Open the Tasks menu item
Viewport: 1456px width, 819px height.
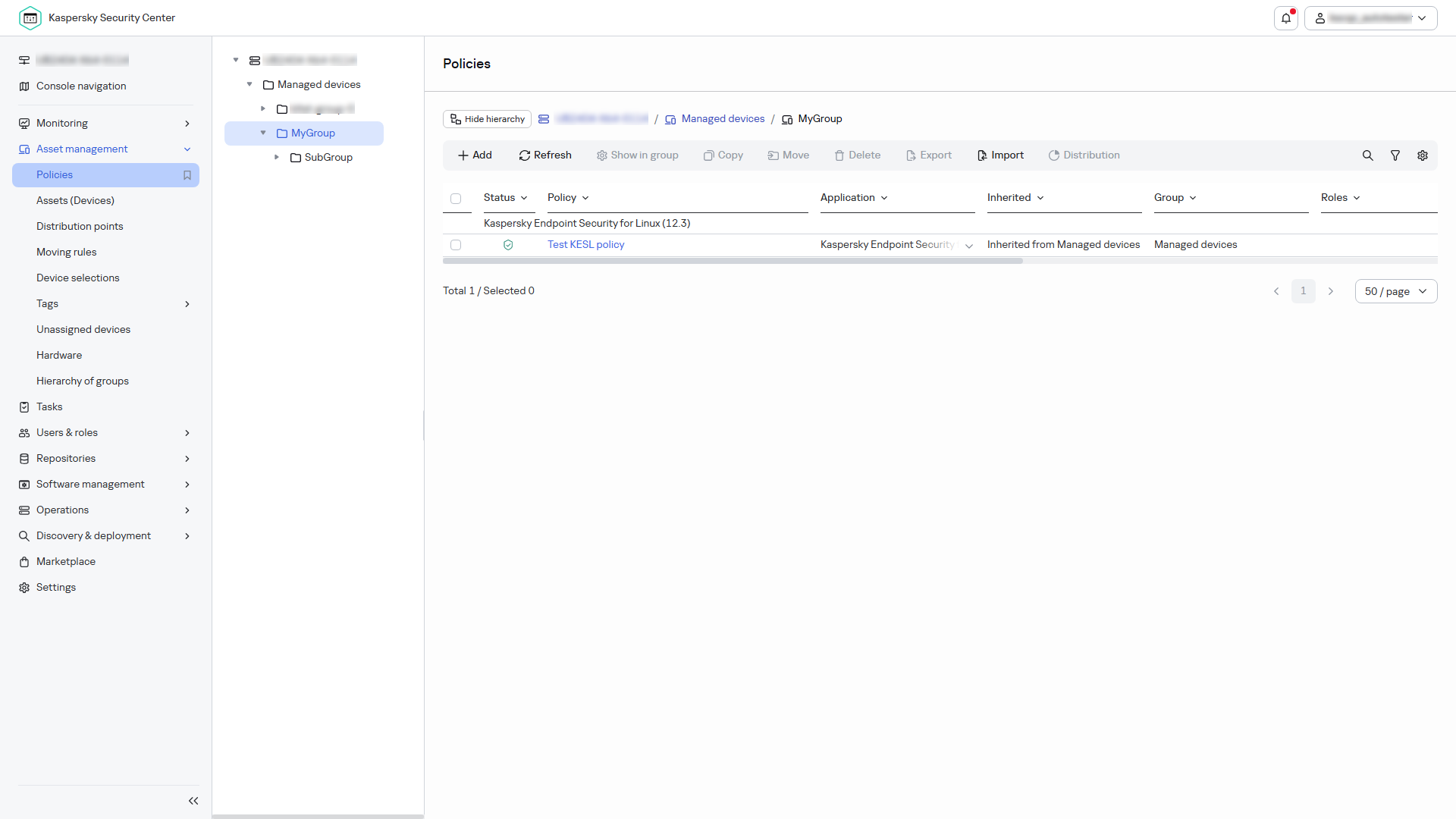point(105,407)
